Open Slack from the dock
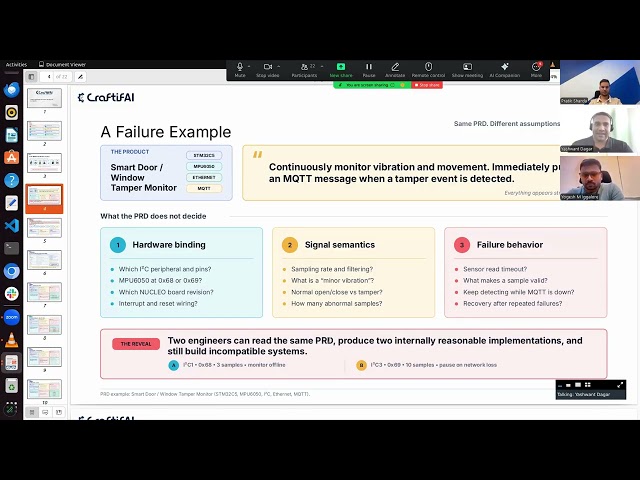Screen dimensions: 640x480 pos(11,294)
